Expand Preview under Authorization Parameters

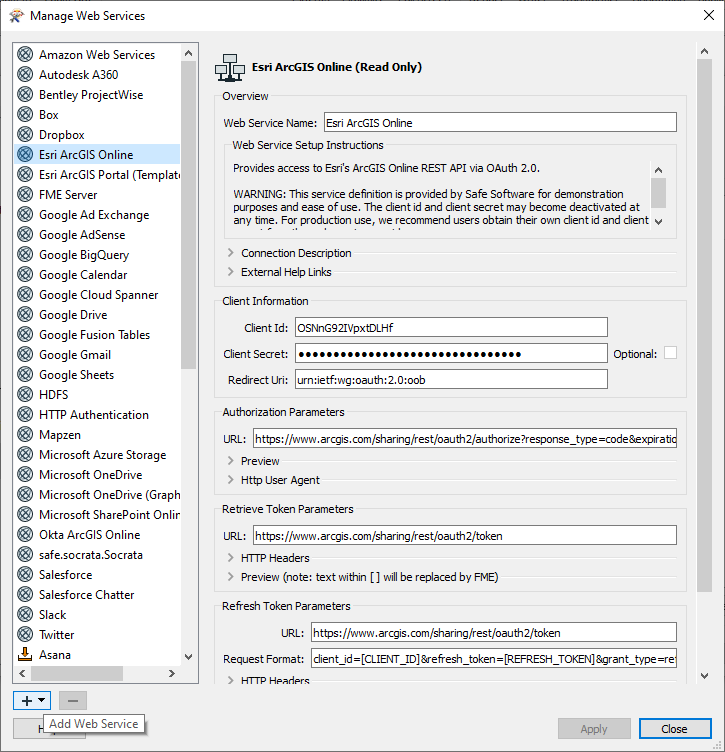pyautogui.click(x=231, y=461)
